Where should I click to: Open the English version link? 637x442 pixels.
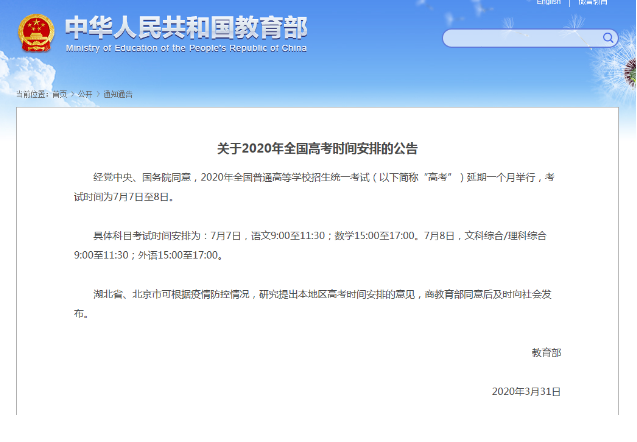[x=548, y=2]
